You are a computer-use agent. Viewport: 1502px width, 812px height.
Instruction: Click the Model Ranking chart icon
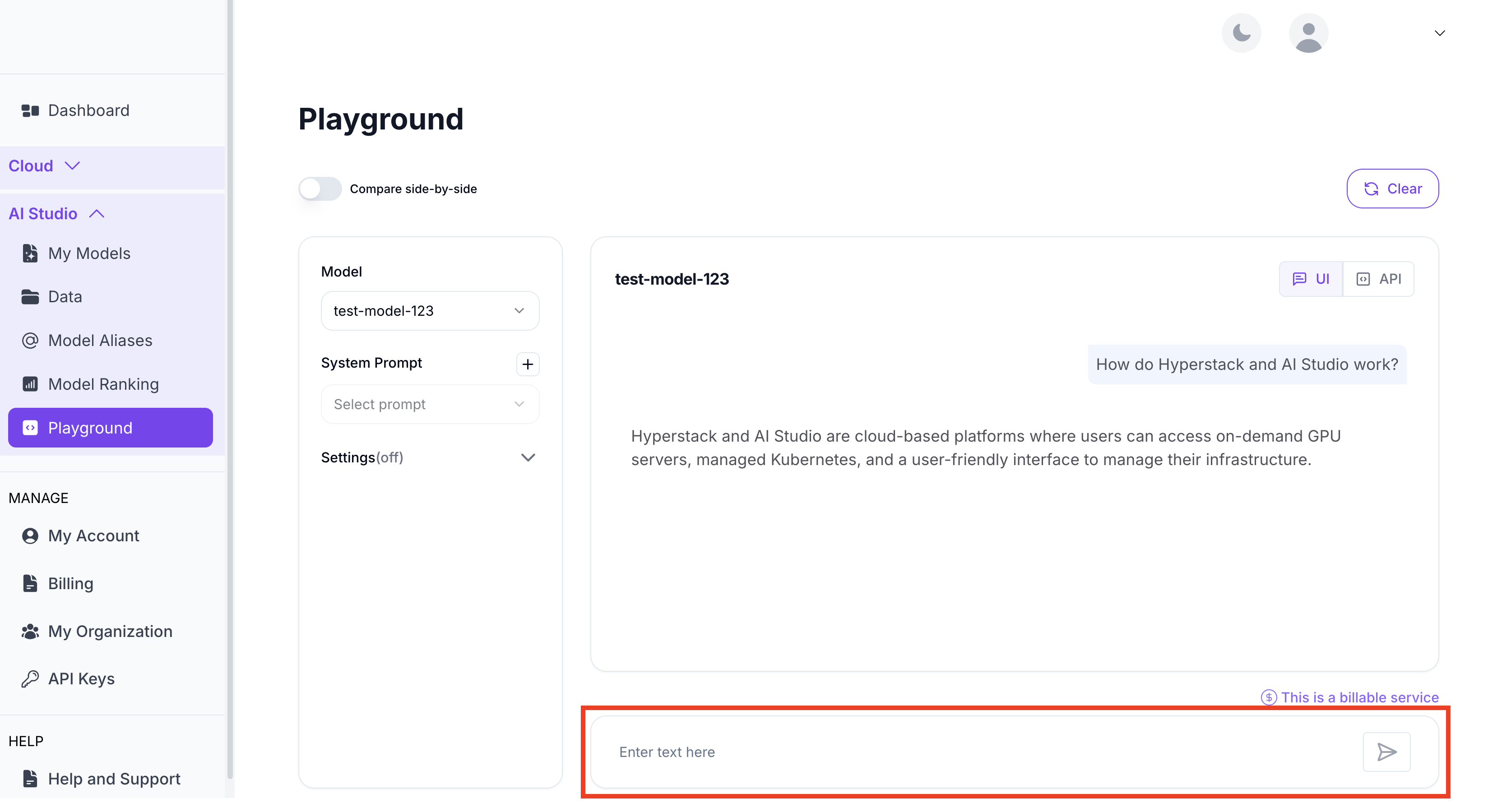30,384
